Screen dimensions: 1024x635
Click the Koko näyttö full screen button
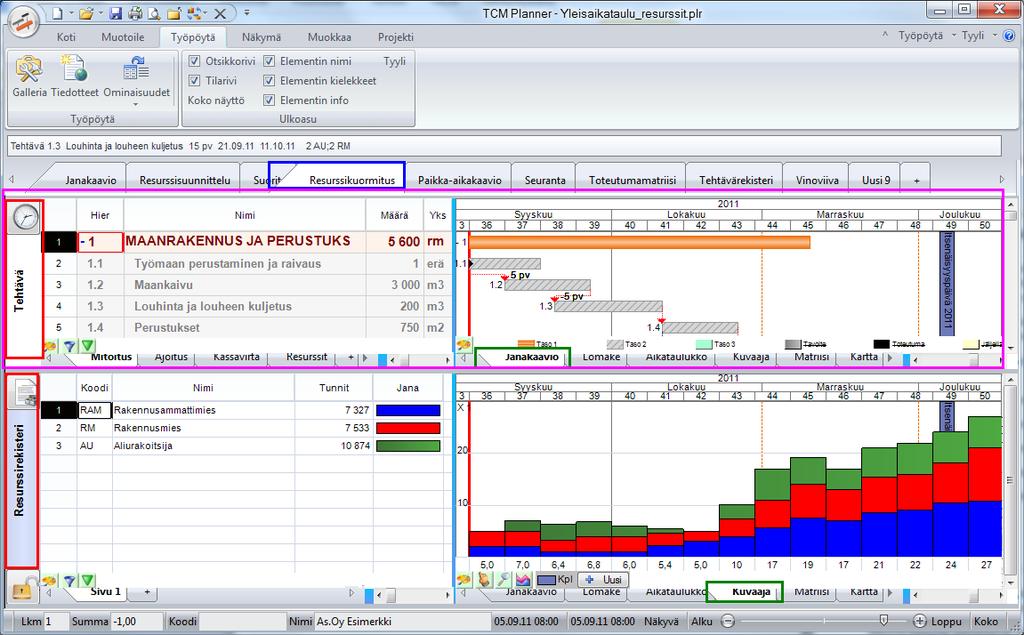pyautogui.click(x=216, y=100)
